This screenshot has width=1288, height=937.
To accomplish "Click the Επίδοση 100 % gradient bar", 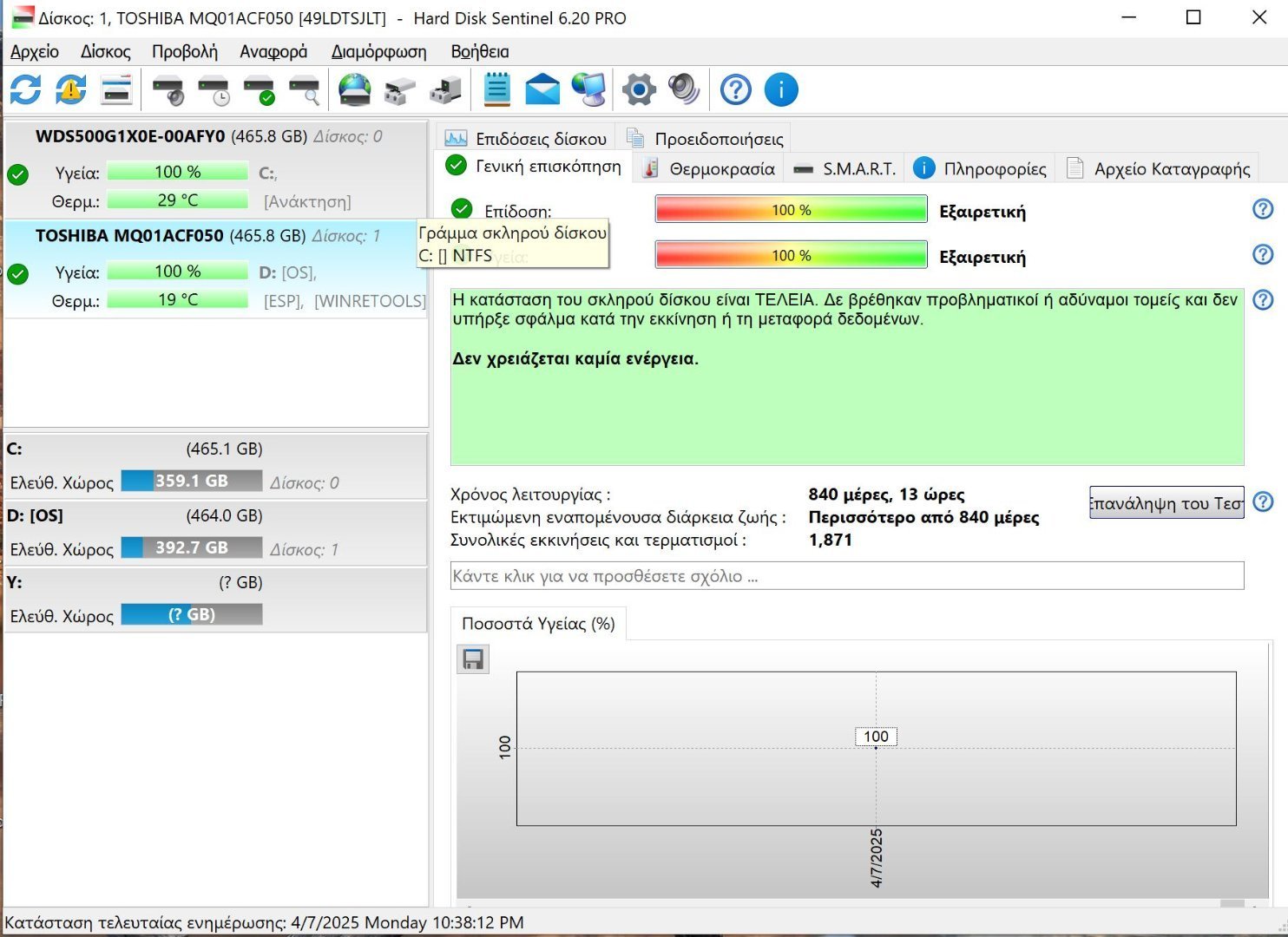I will tap(791, 210).
